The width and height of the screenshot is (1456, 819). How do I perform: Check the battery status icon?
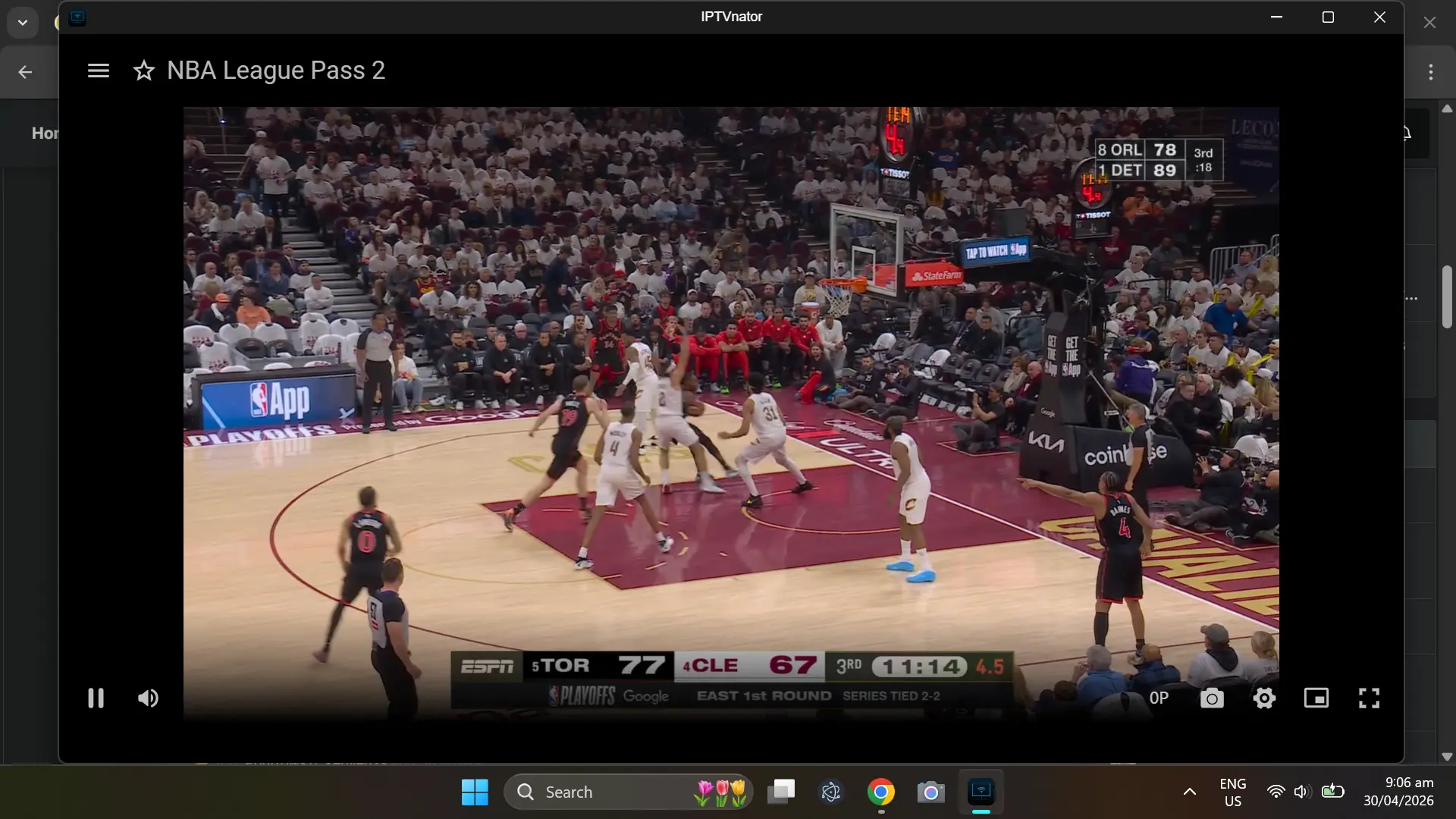(1332, 792)
